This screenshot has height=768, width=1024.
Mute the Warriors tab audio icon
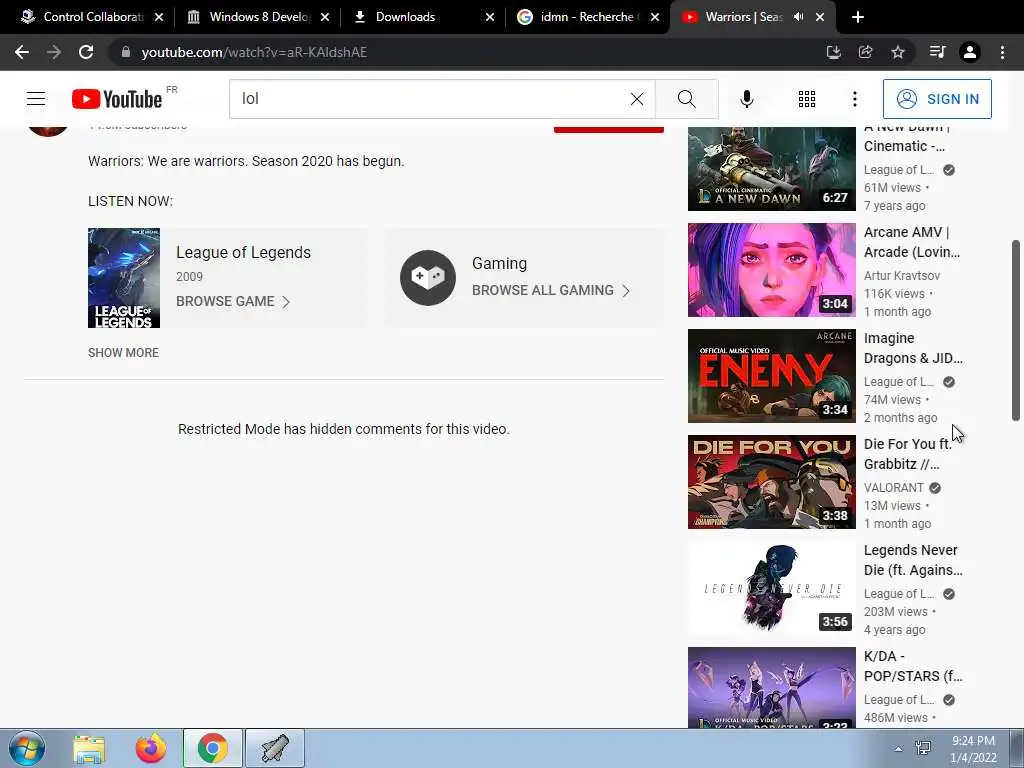798,17
